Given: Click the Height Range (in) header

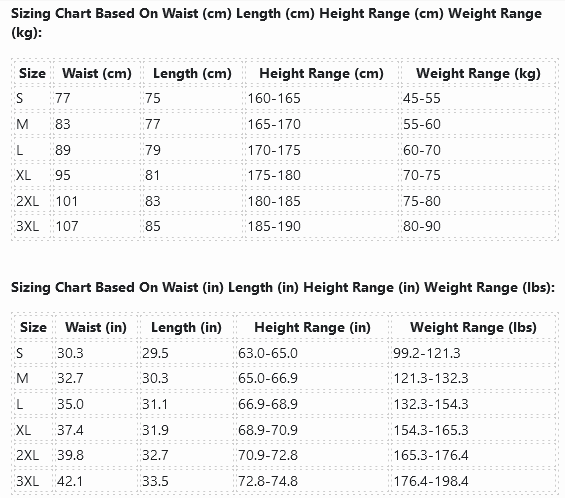Looking at the screenshot, I should (312, 327).
